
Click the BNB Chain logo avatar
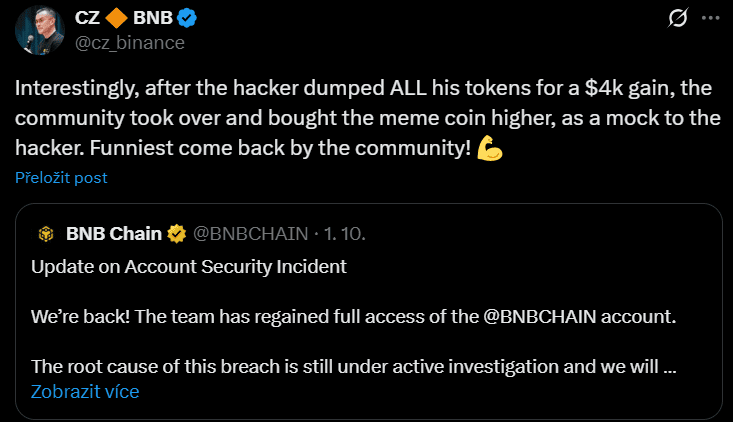pos(45,234)
